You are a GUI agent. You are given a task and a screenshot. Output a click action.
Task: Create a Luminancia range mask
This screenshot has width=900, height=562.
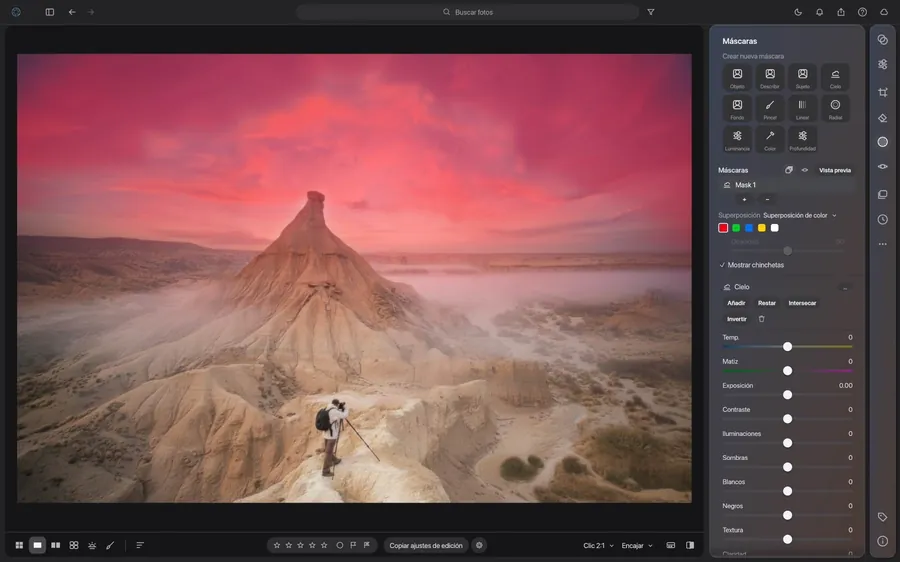point(737,139)
